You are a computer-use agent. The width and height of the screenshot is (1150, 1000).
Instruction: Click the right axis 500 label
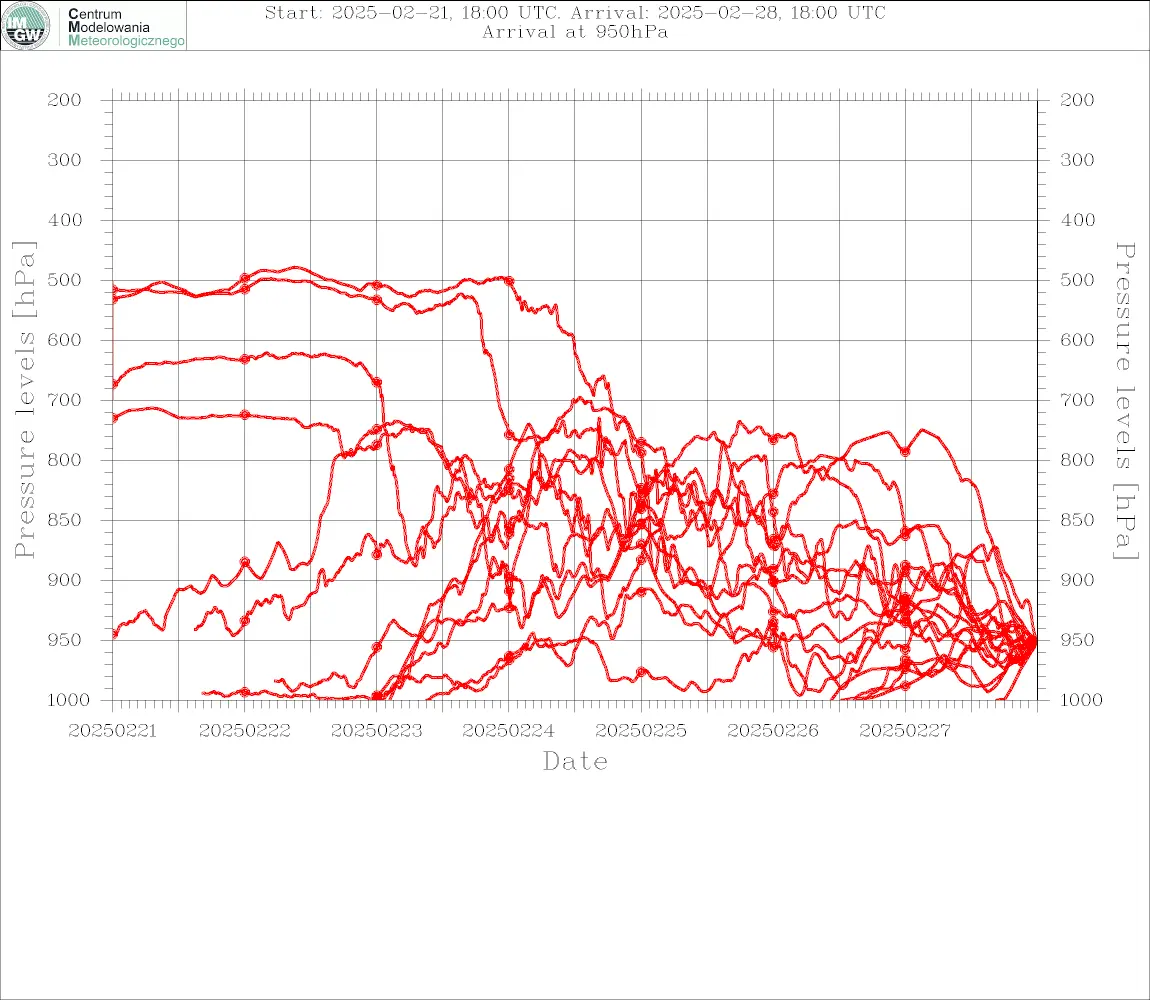pyautogui.click(x=1077, y=280)
